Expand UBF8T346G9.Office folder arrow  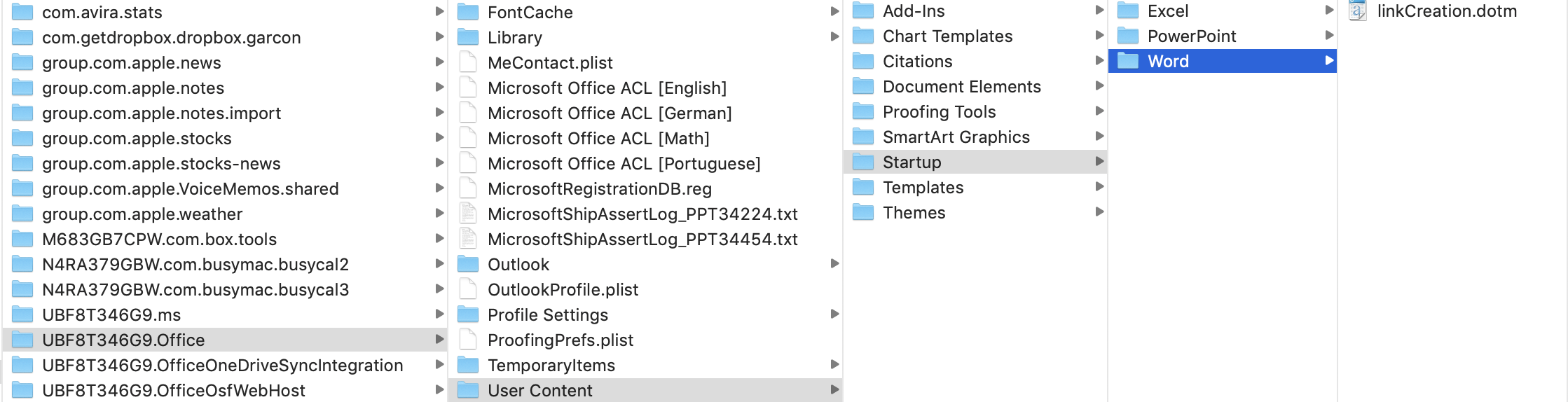tap(439, 339)
